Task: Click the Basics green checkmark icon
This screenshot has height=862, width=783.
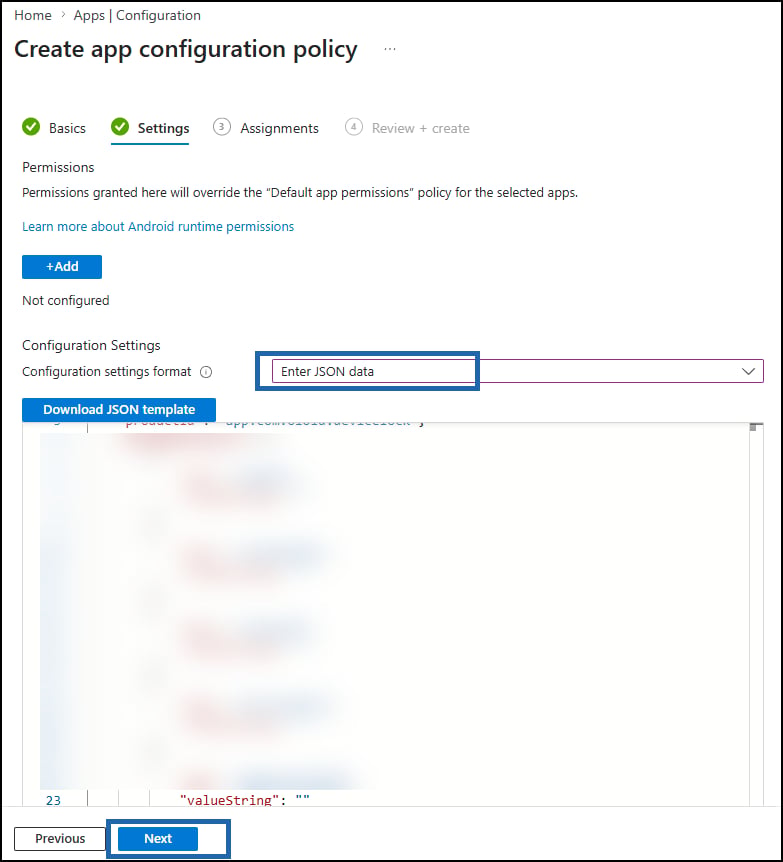Action: 31,127
